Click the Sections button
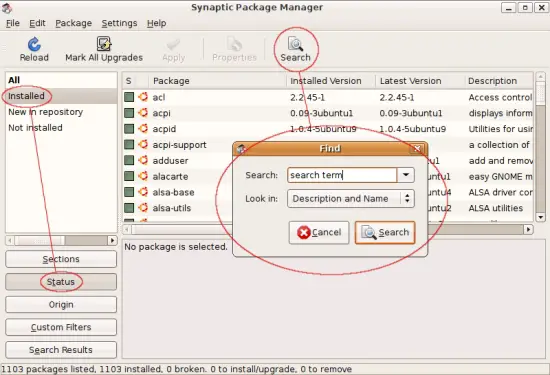 tap(61, 259)
